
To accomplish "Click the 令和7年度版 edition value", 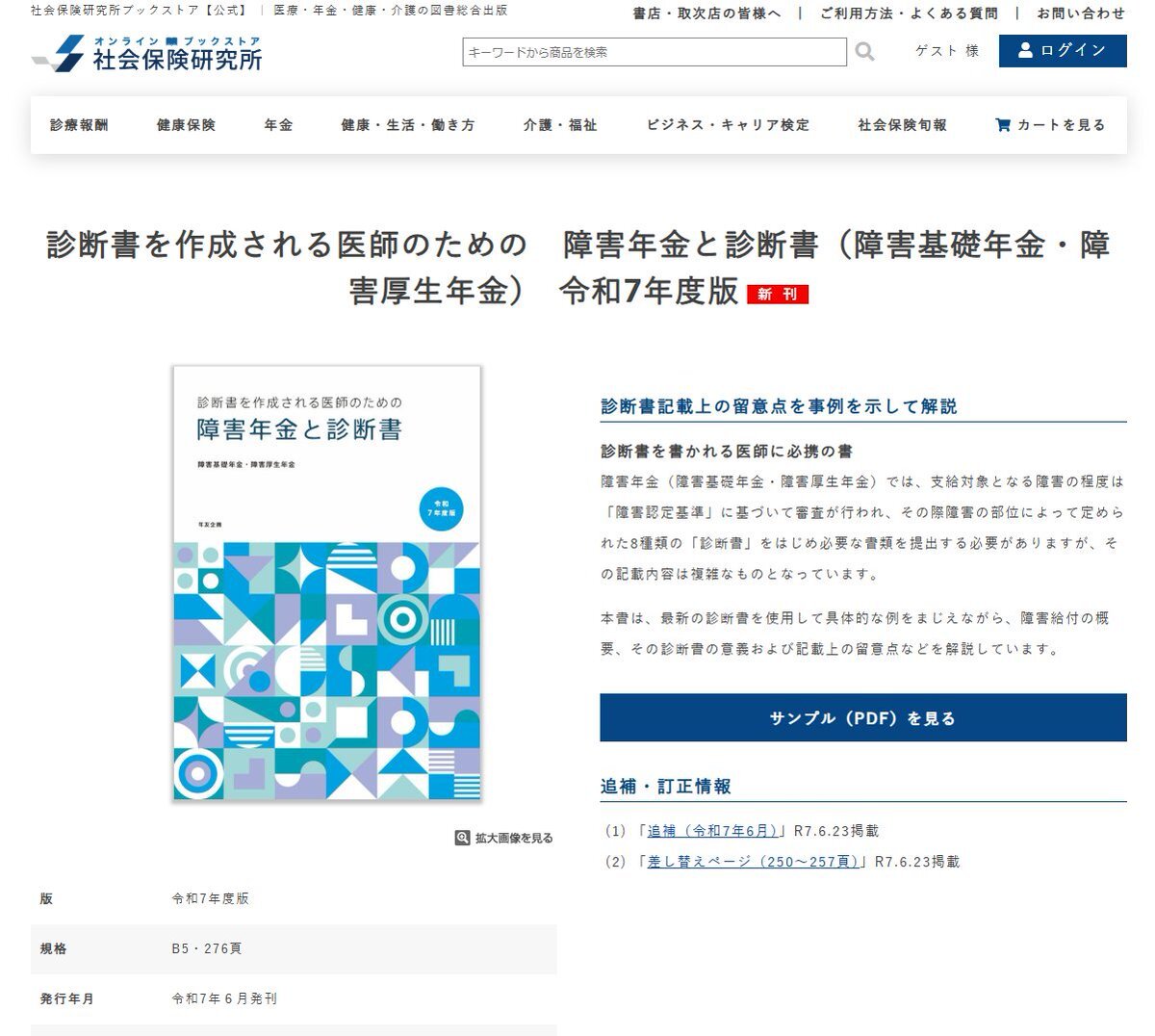I will [211, 898].
